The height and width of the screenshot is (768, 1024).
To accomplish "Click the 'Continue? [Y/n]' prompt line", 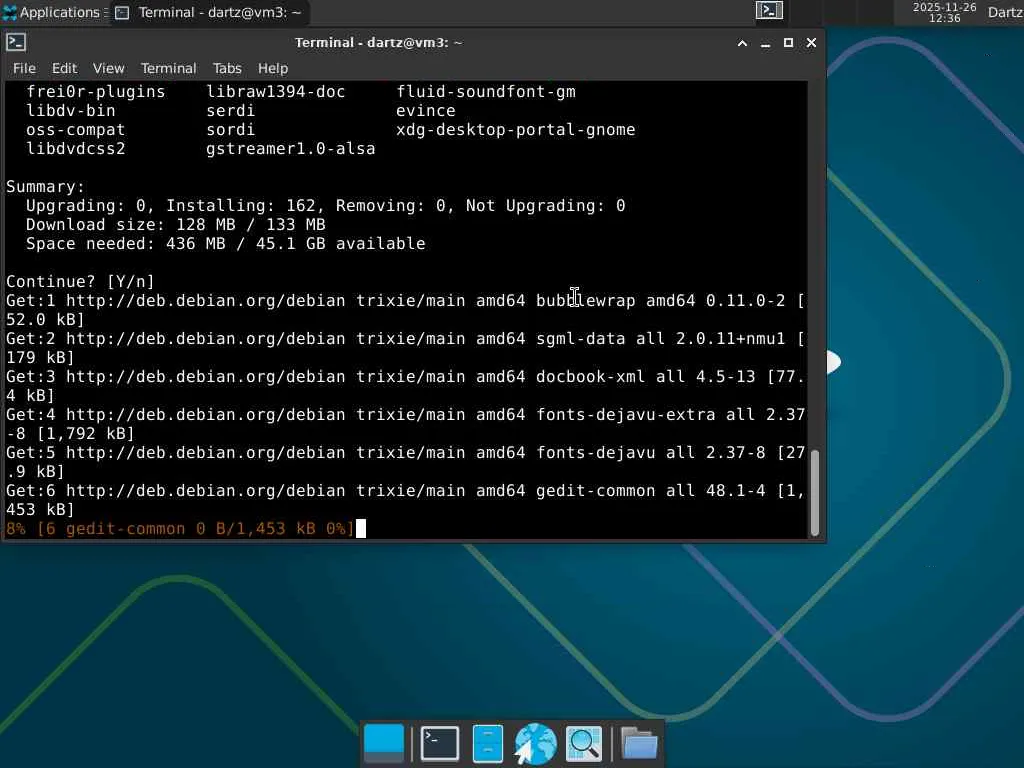I will click(x=80, y=281).
